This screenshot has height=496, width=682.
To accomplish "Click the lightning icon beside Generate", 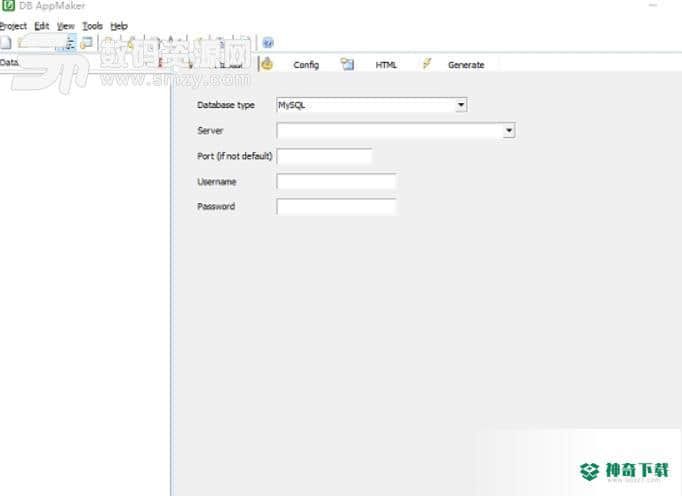I will [427, 64].
